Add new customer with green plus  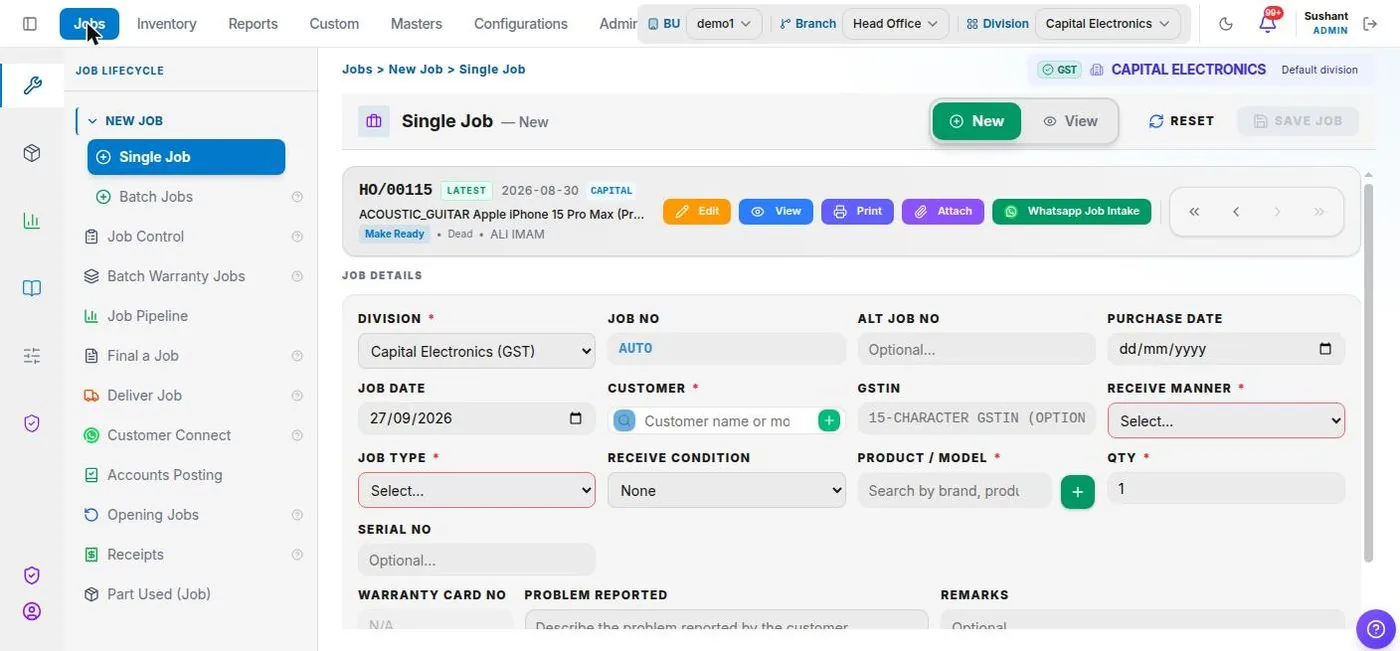pos(829,421)
